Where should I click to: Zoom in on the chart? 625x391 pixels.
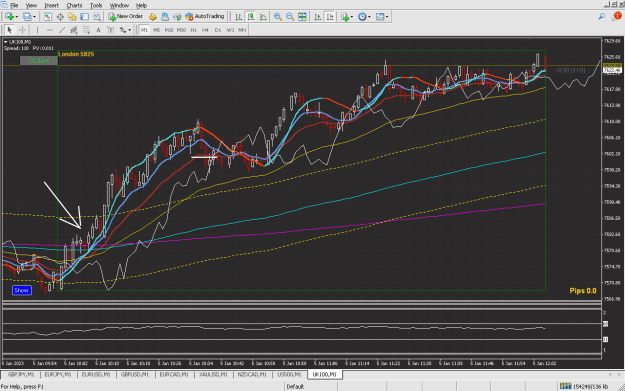click(x=277, y=17)
